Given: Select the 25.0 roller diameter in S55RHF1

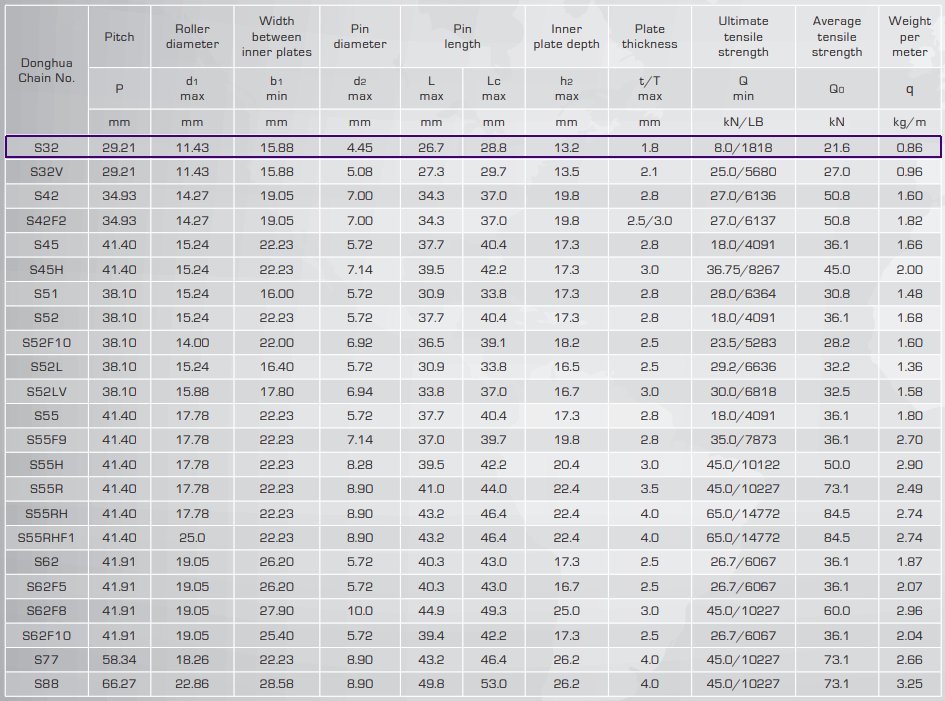Looking at the screenshot, I should pyautogui.click(x=191, y=538).
